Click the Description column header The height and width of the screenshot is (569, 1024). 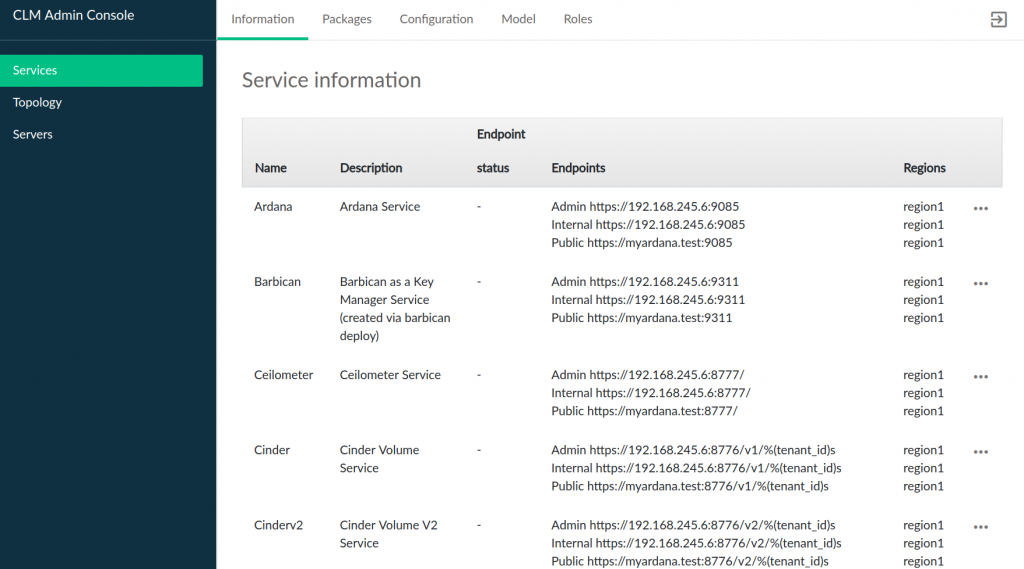pyautogui.click(x=371, y=168)
